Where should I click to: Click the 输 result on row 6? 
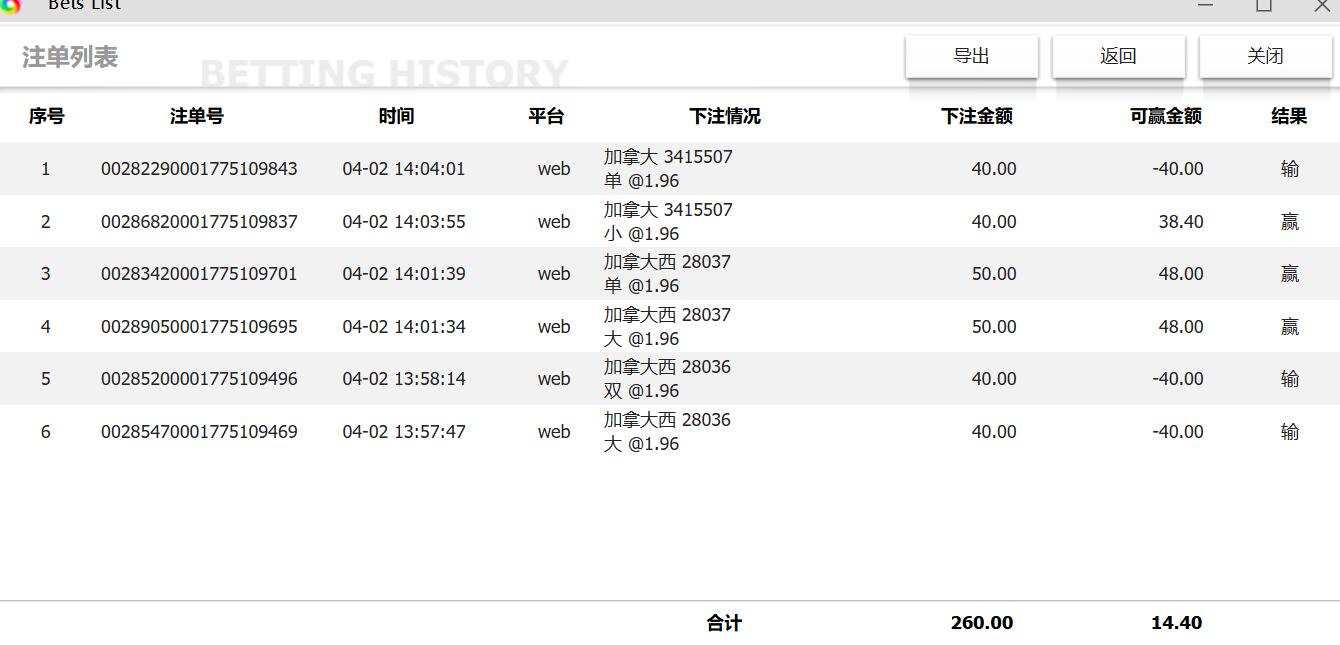pos(1289,431)
